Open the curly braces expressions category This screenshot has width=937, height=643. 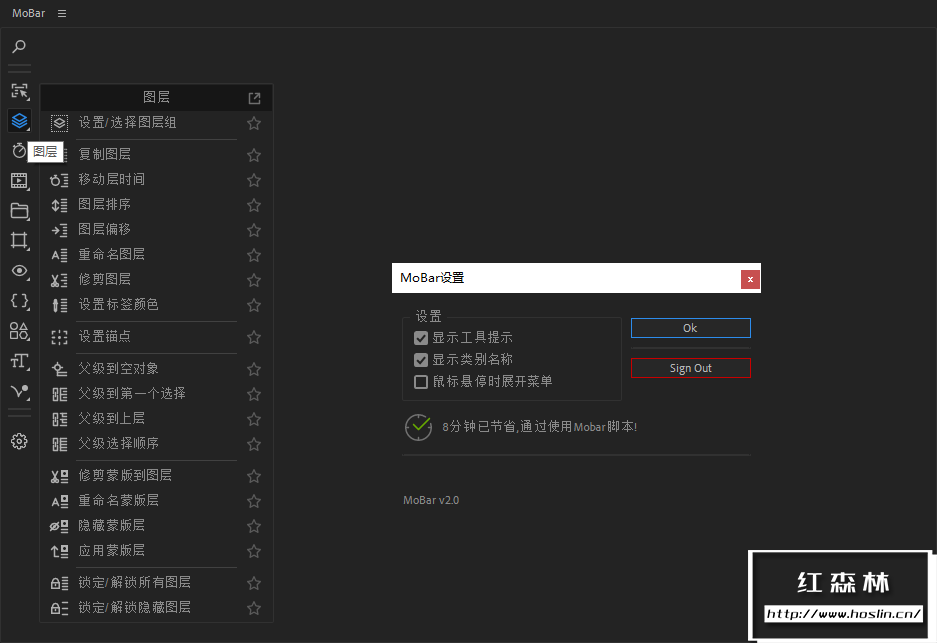tap(19, 301)
